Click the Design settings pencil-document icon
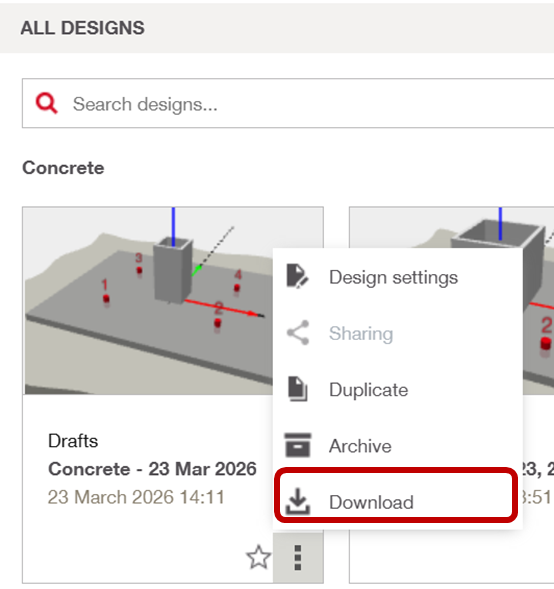This screenshot has height=589, width=554. [x=297, y=276]
